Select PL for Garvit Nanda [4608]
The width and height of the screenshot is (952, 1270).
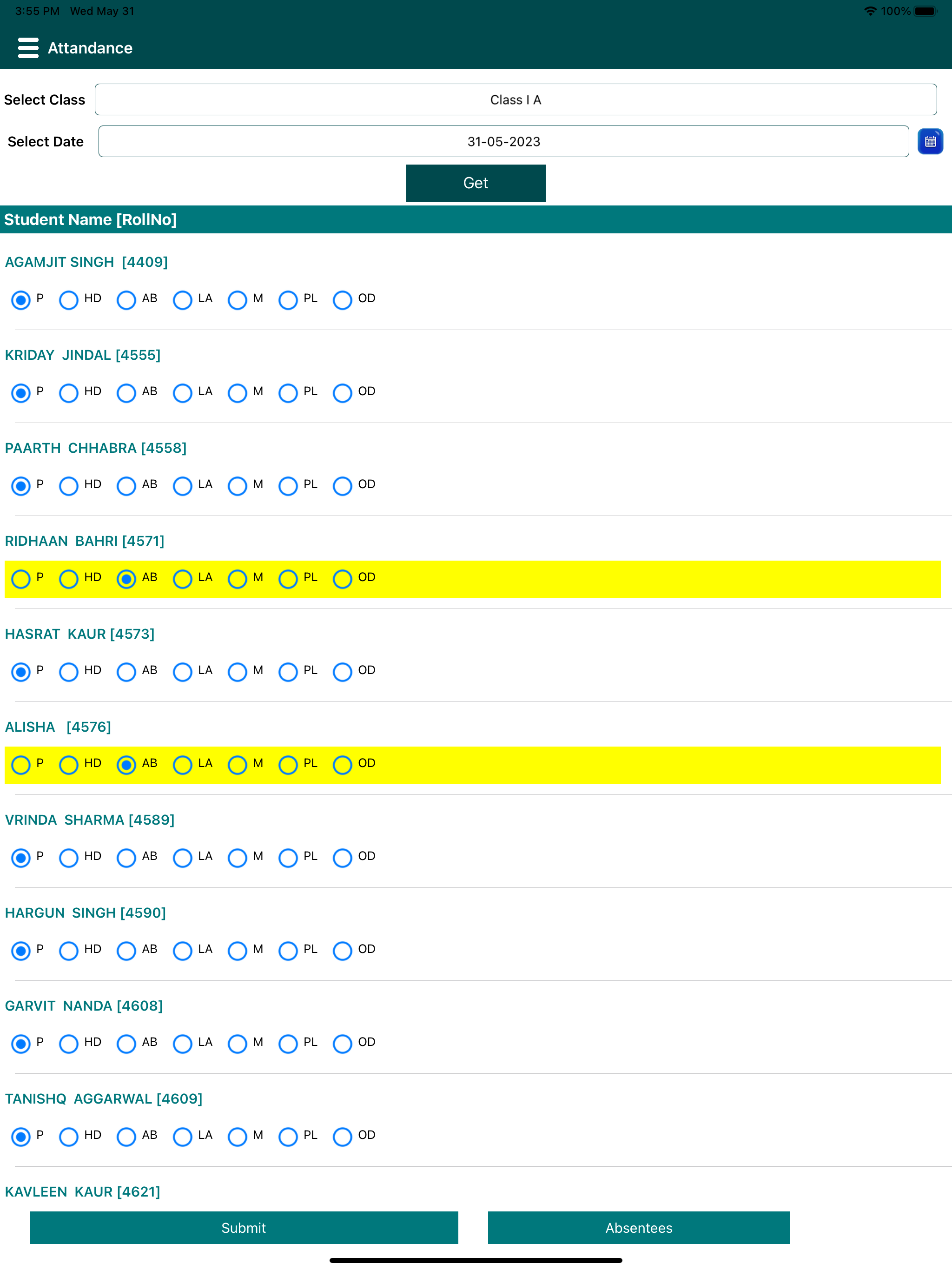(288, 1044)
